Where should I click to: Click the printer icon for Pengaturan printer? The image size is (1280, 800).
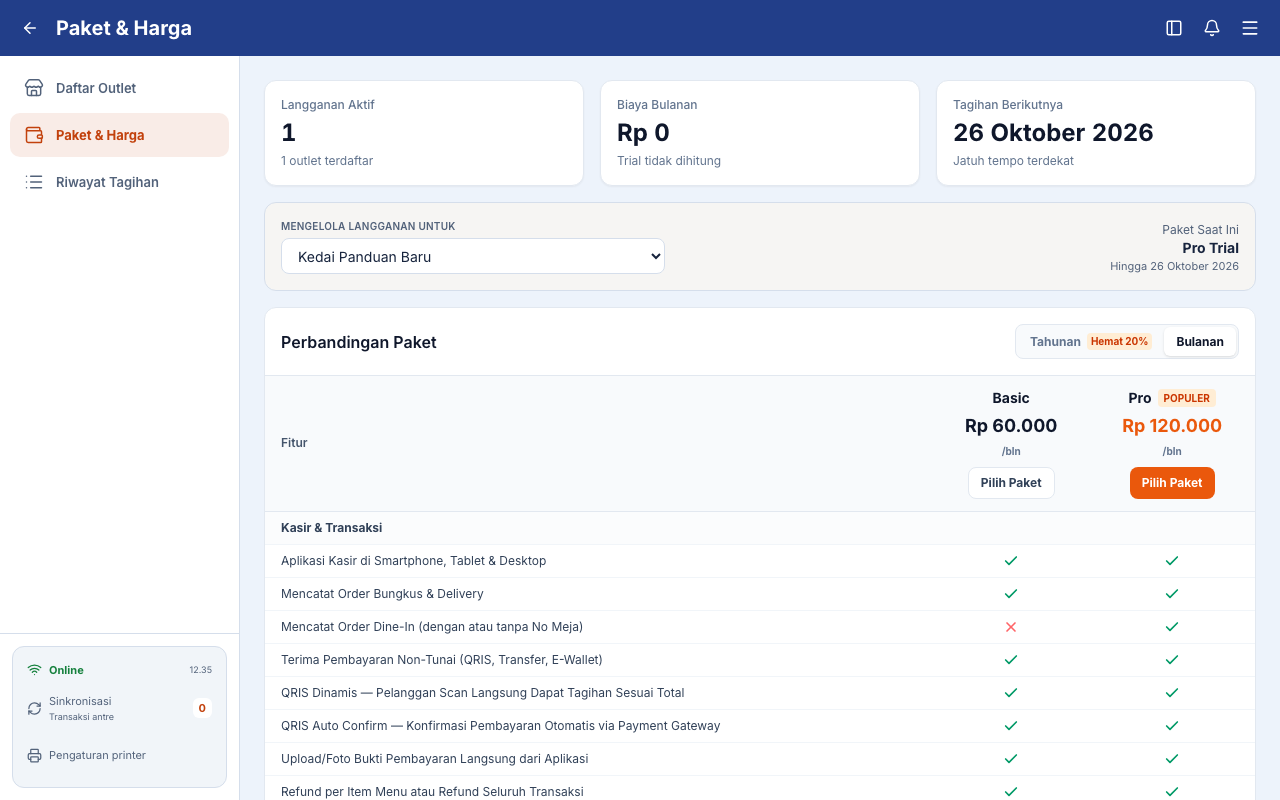point(34,755)
